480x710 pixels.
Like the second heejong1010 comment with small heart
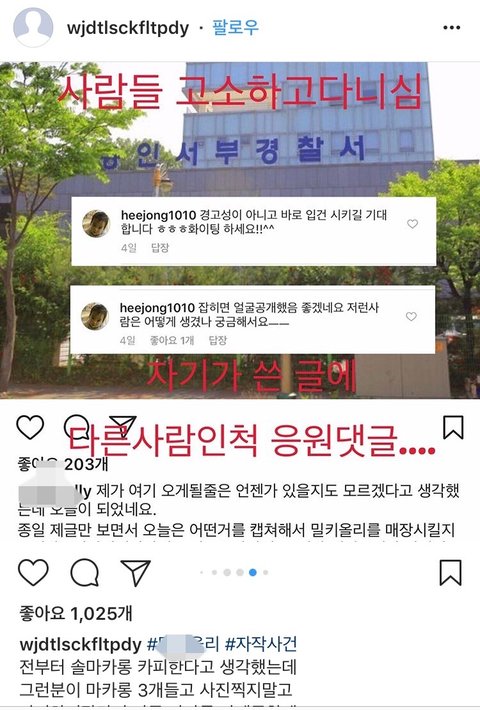(x=411, y=317)
